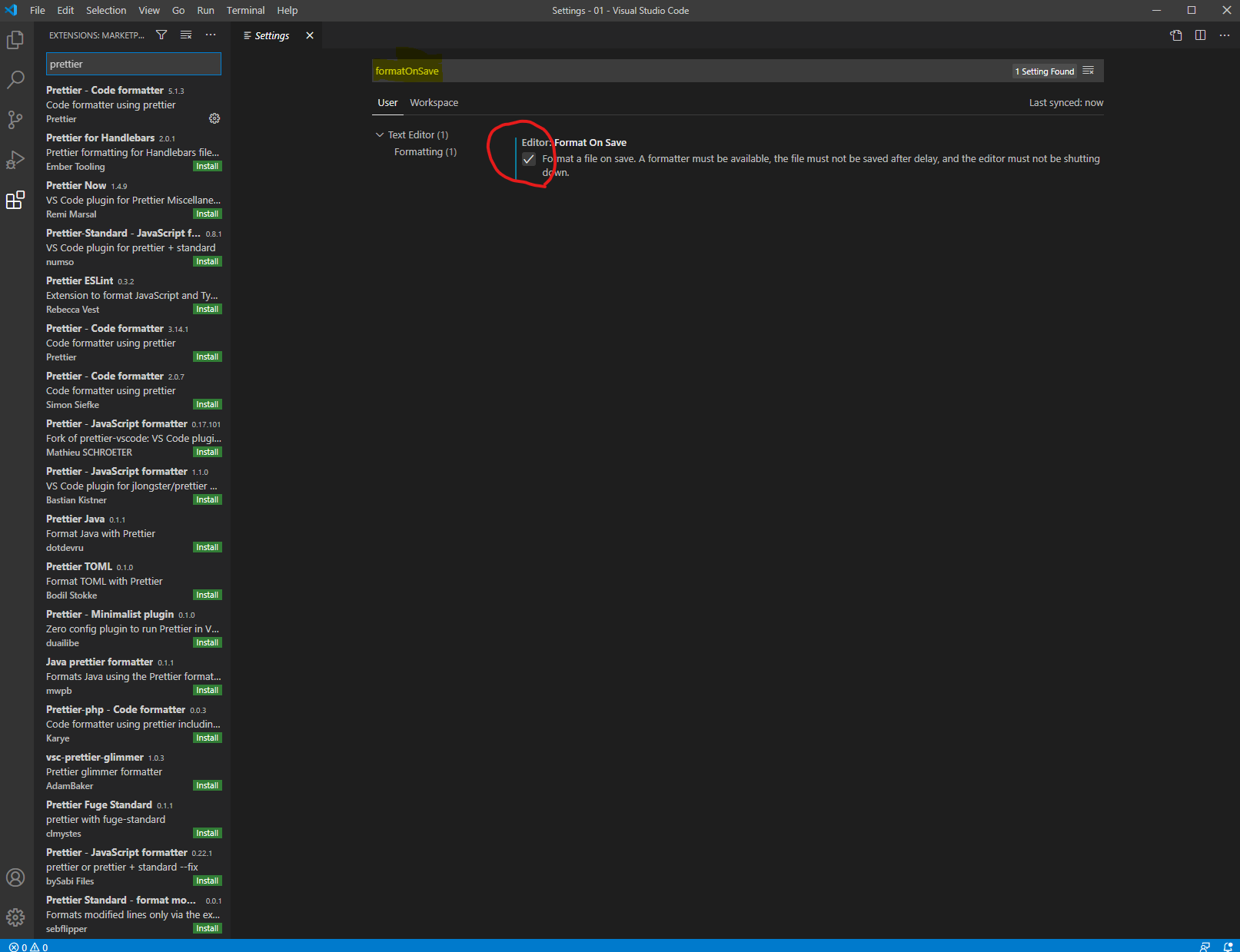Clear extensions search results icon
The width and height of the screenshot is (1240, 952).
click(186, 35)
